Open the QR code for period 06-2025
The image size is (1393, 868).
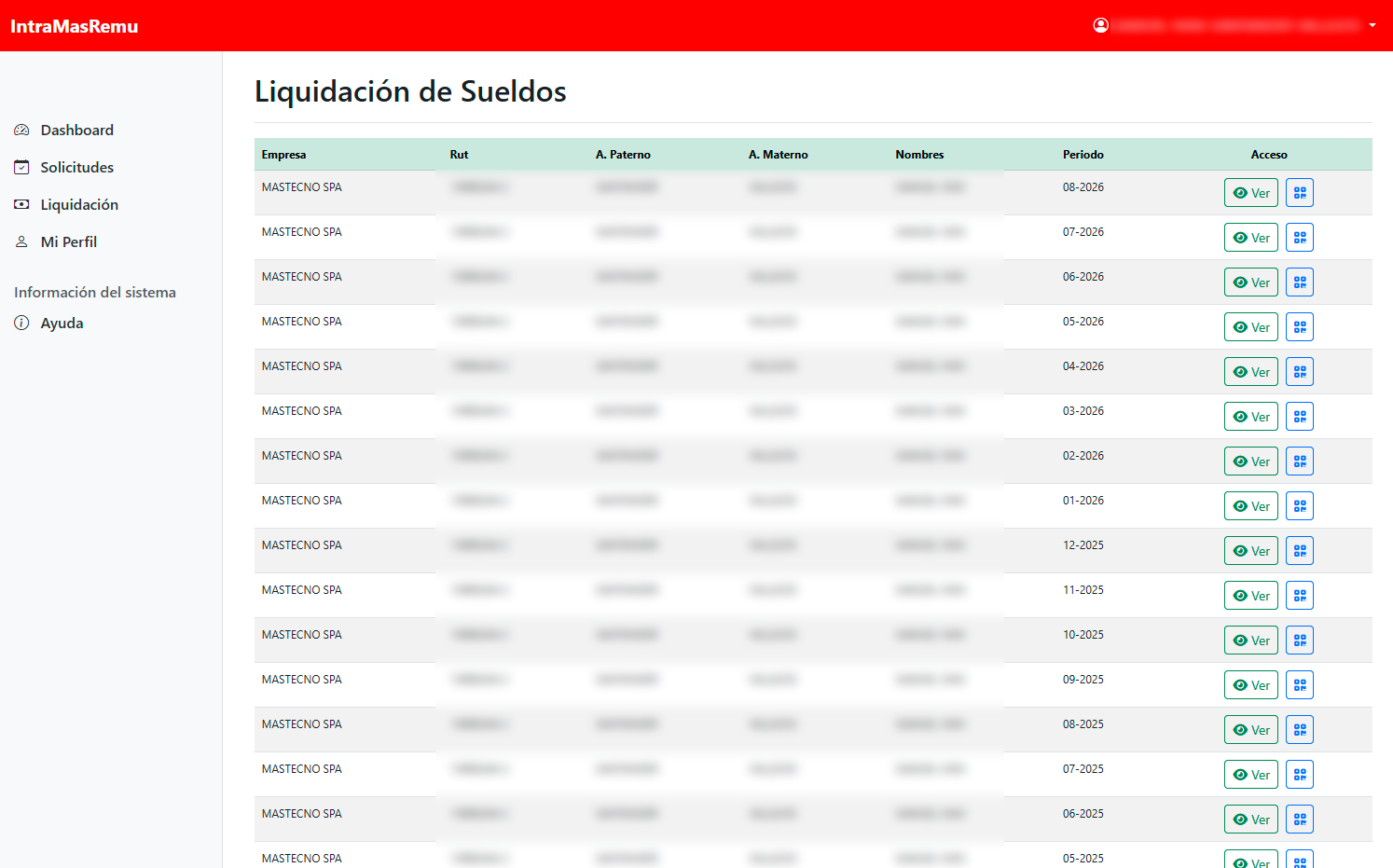[x=1300, y=820]
